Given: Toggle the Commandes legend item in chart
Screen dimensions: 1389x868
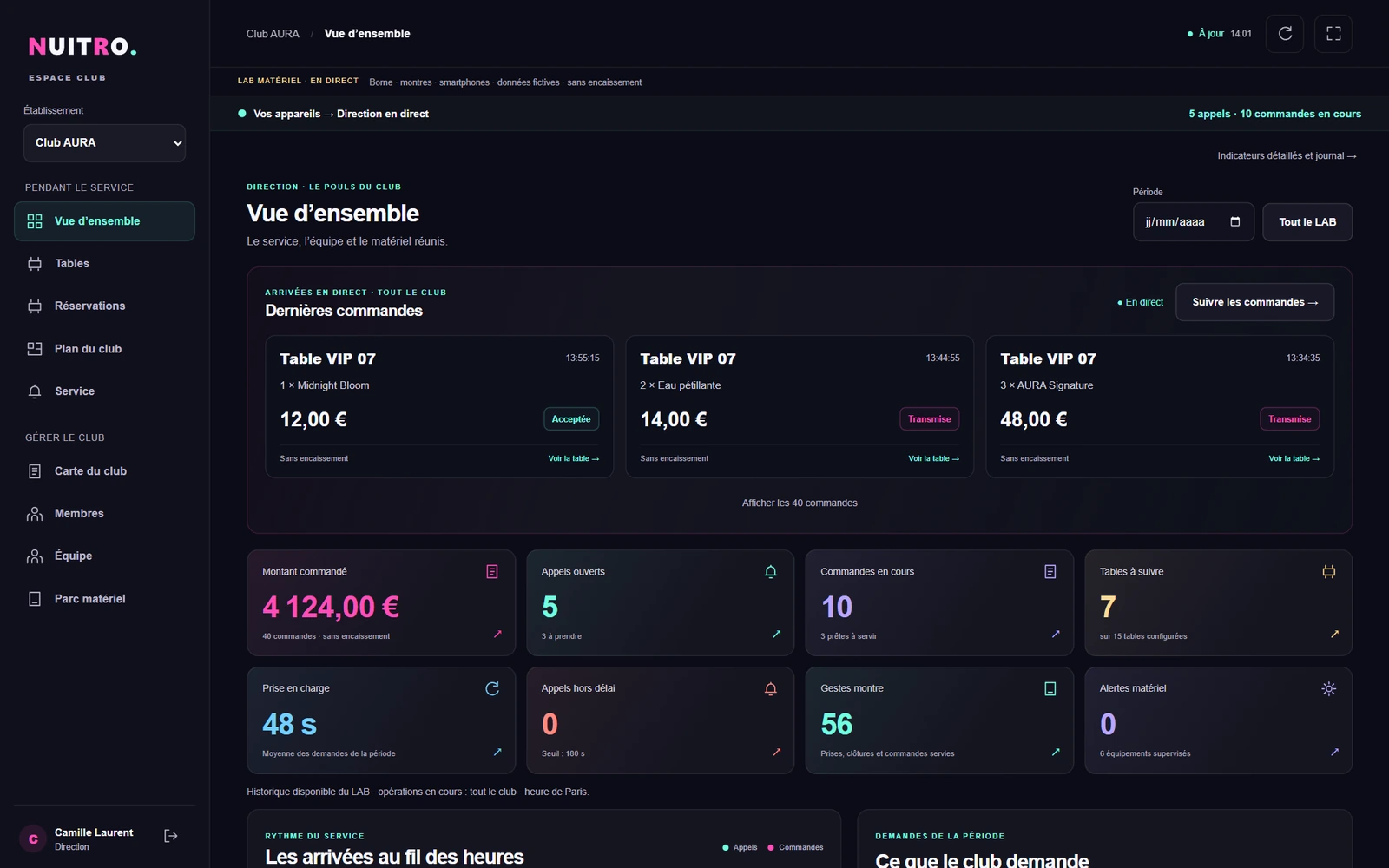Looking at the screenshot, I should tap(795, 847).
